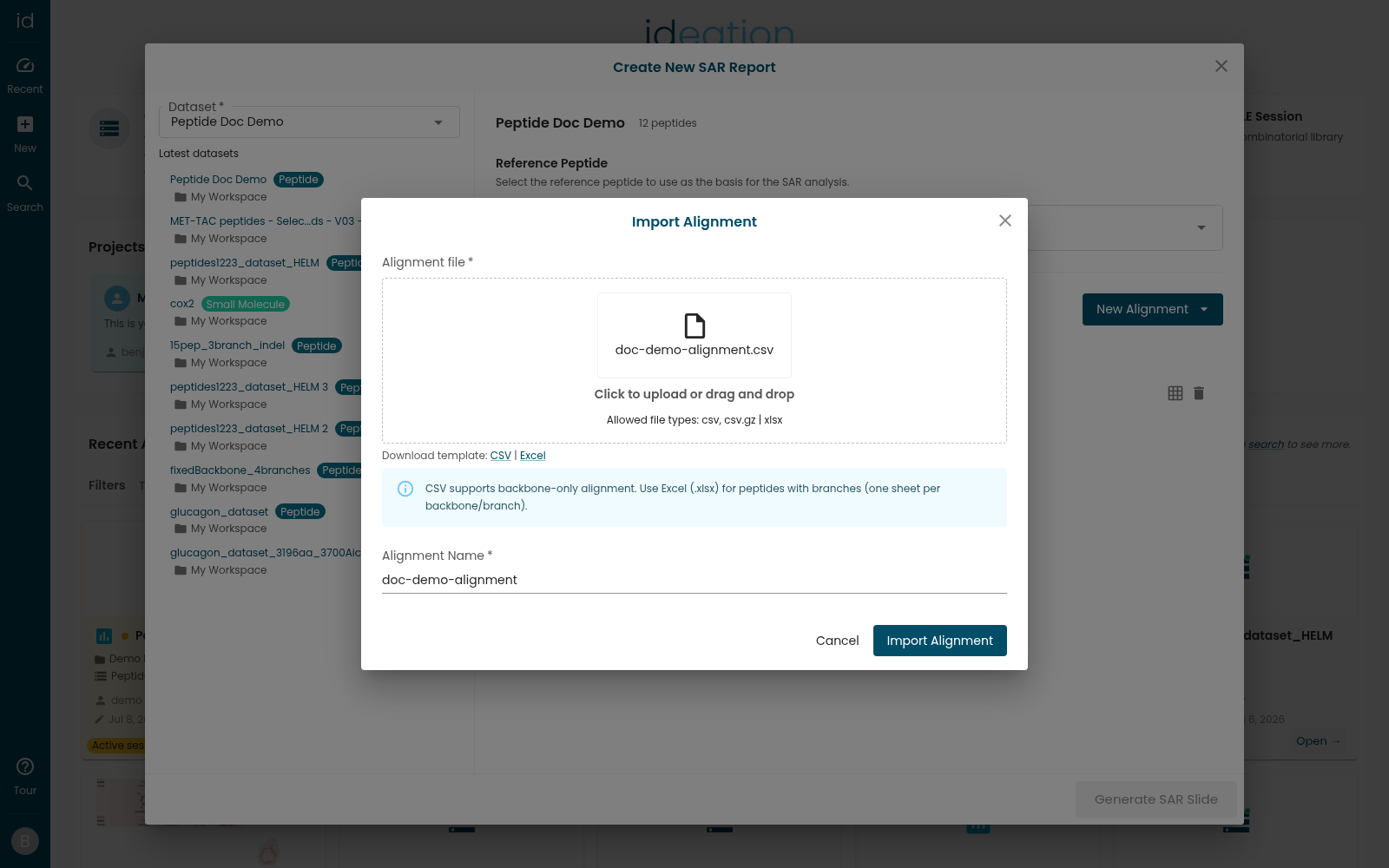1389x868 pixels.
Task: Close the Import Alignment dialog
Action: [x=1005, y=220]
